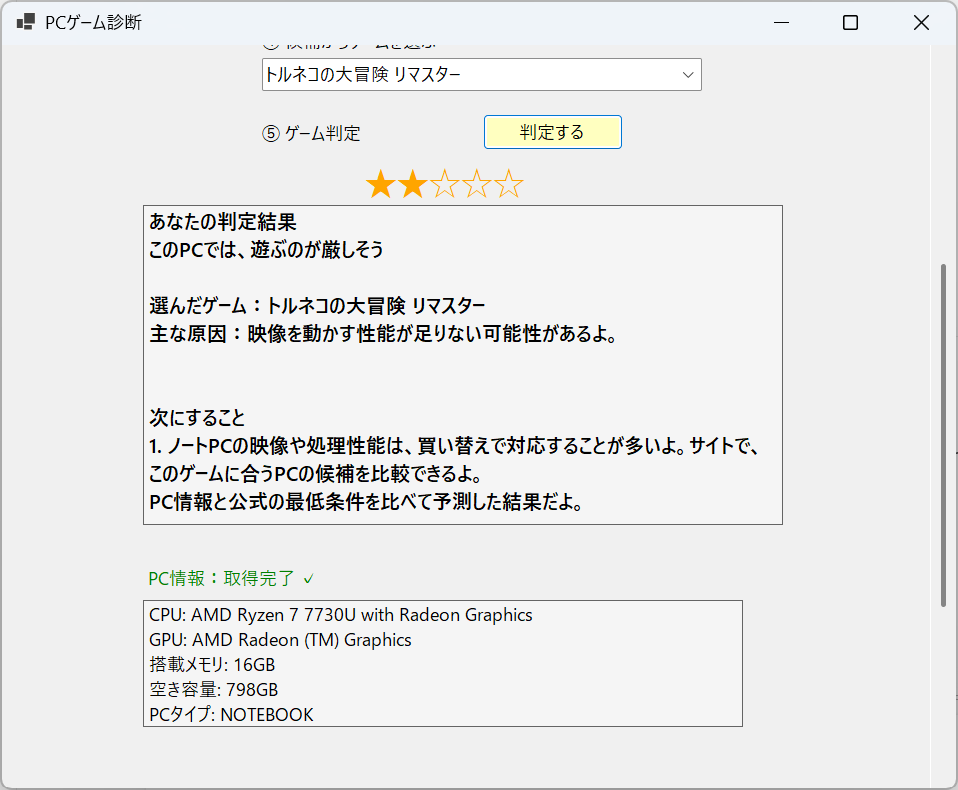Click the line このゲームに合うPCの候補を比較できるよ。
This screenshot has height=790, width=958.
(316, 474)
